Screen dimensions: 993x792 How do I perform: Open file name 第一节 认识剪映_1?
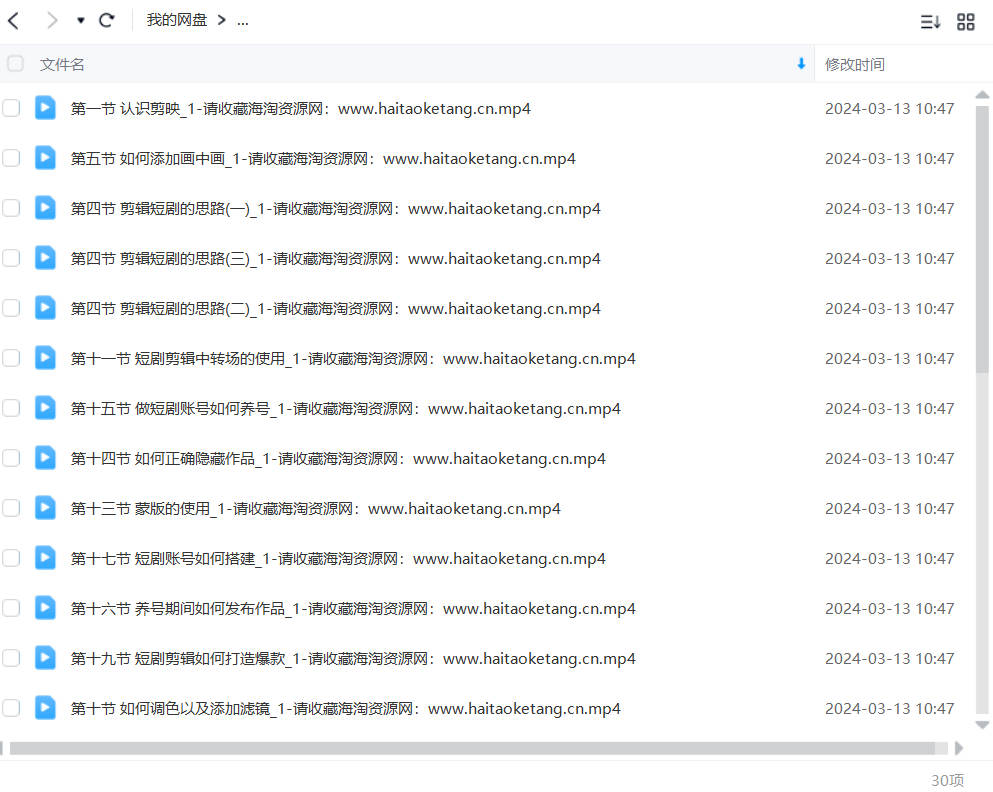(x=301, y=109)
